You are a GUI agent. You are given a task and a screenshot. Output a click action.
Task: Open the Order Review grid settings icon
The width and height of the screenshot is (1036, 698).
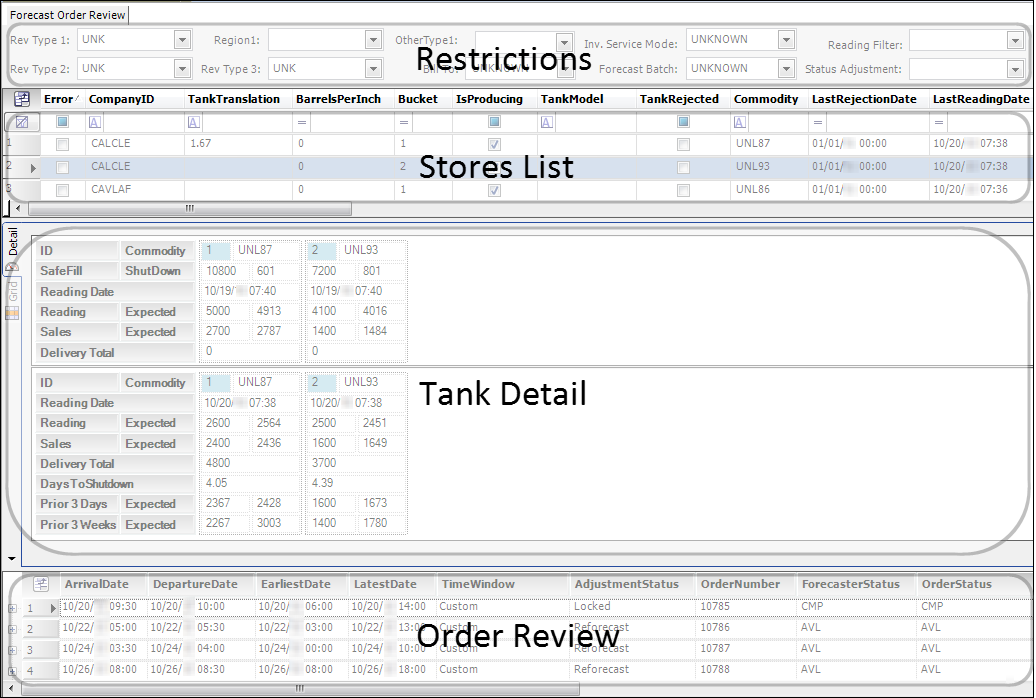pos(41,584)
